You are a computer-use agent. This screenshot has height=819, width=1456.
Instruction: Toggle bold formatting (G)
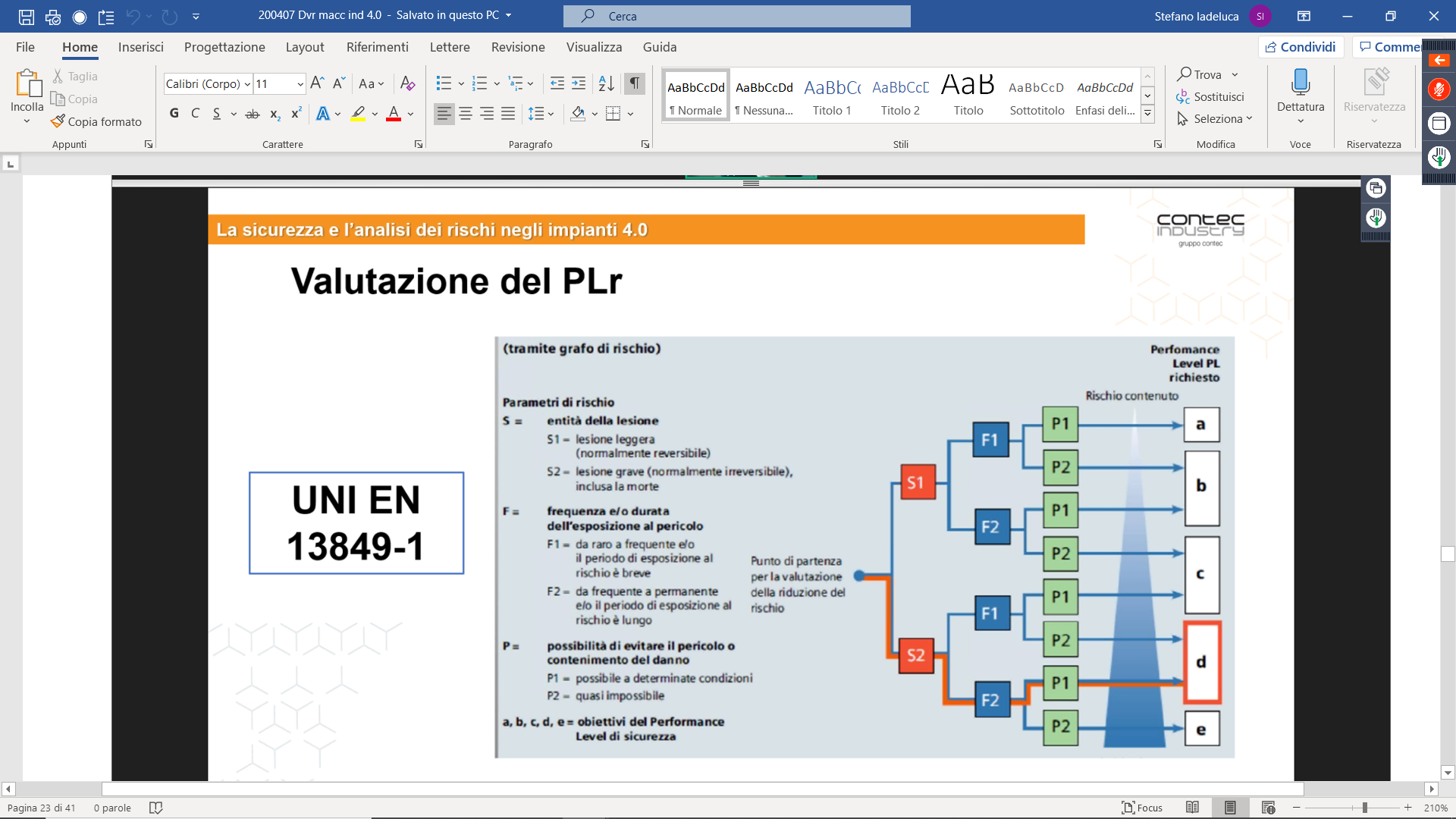(174, 114)
